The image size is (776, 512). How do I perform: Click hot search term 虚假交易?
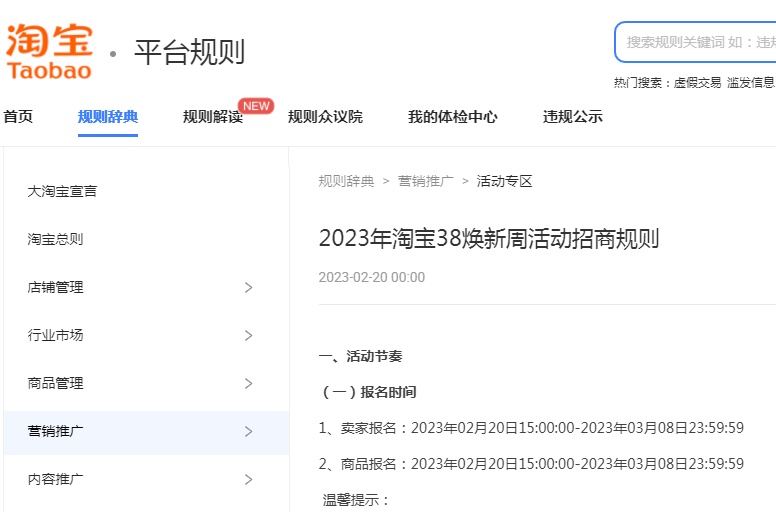point(697,83)
